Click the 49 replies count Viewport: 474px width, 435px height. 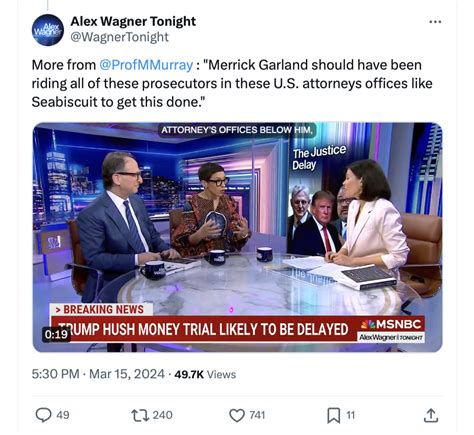point(63,415)
